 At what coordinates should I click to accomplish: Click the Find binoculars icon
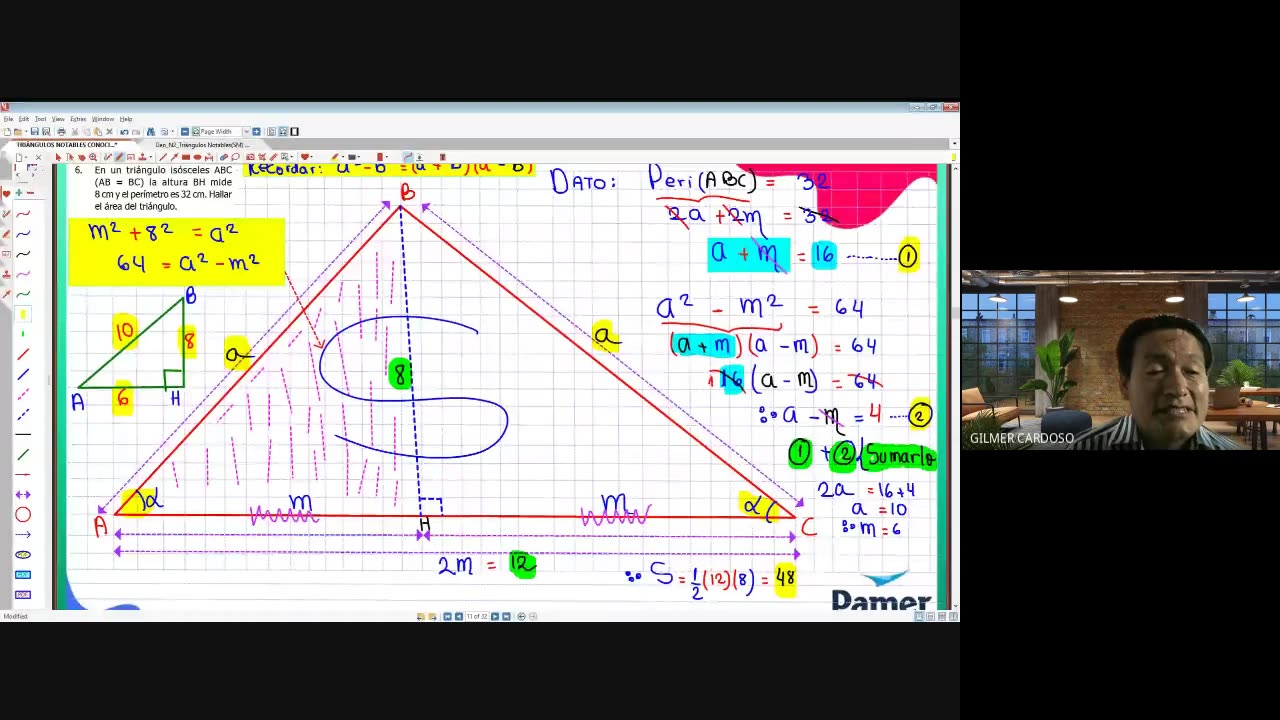click(x=151, y=132)
